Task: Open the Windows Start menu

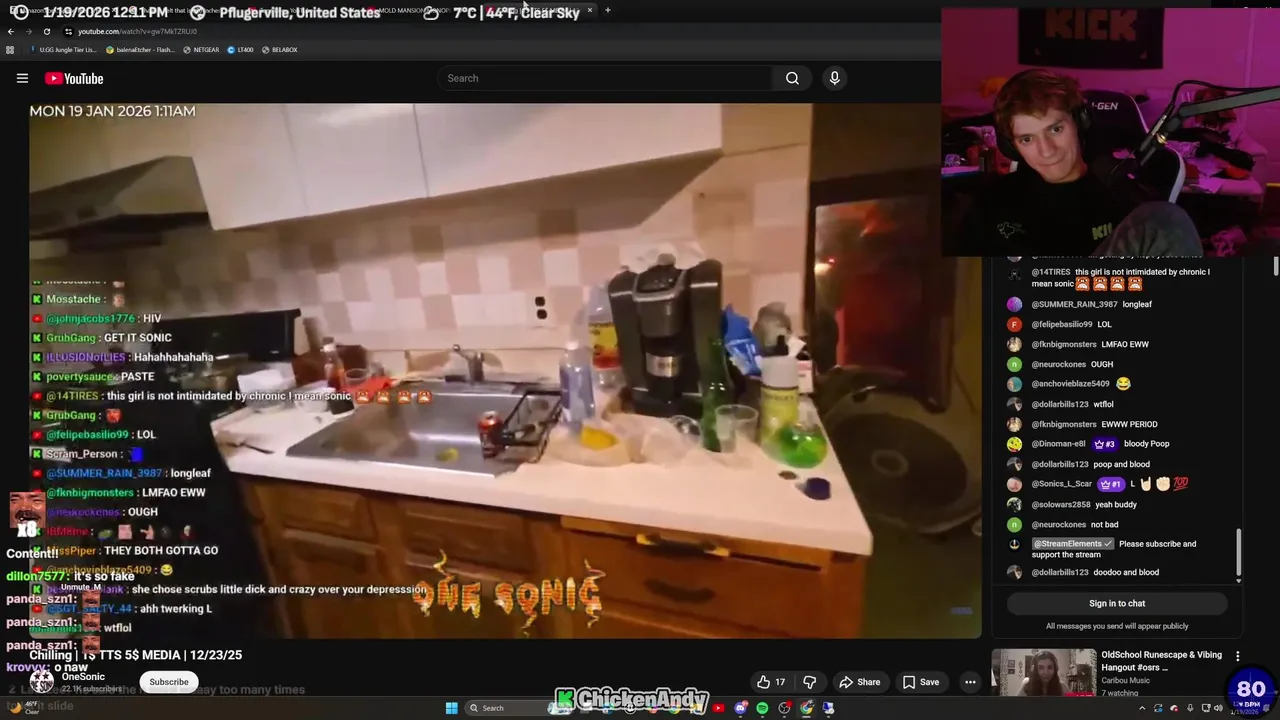Action: [x=452, y=708]
